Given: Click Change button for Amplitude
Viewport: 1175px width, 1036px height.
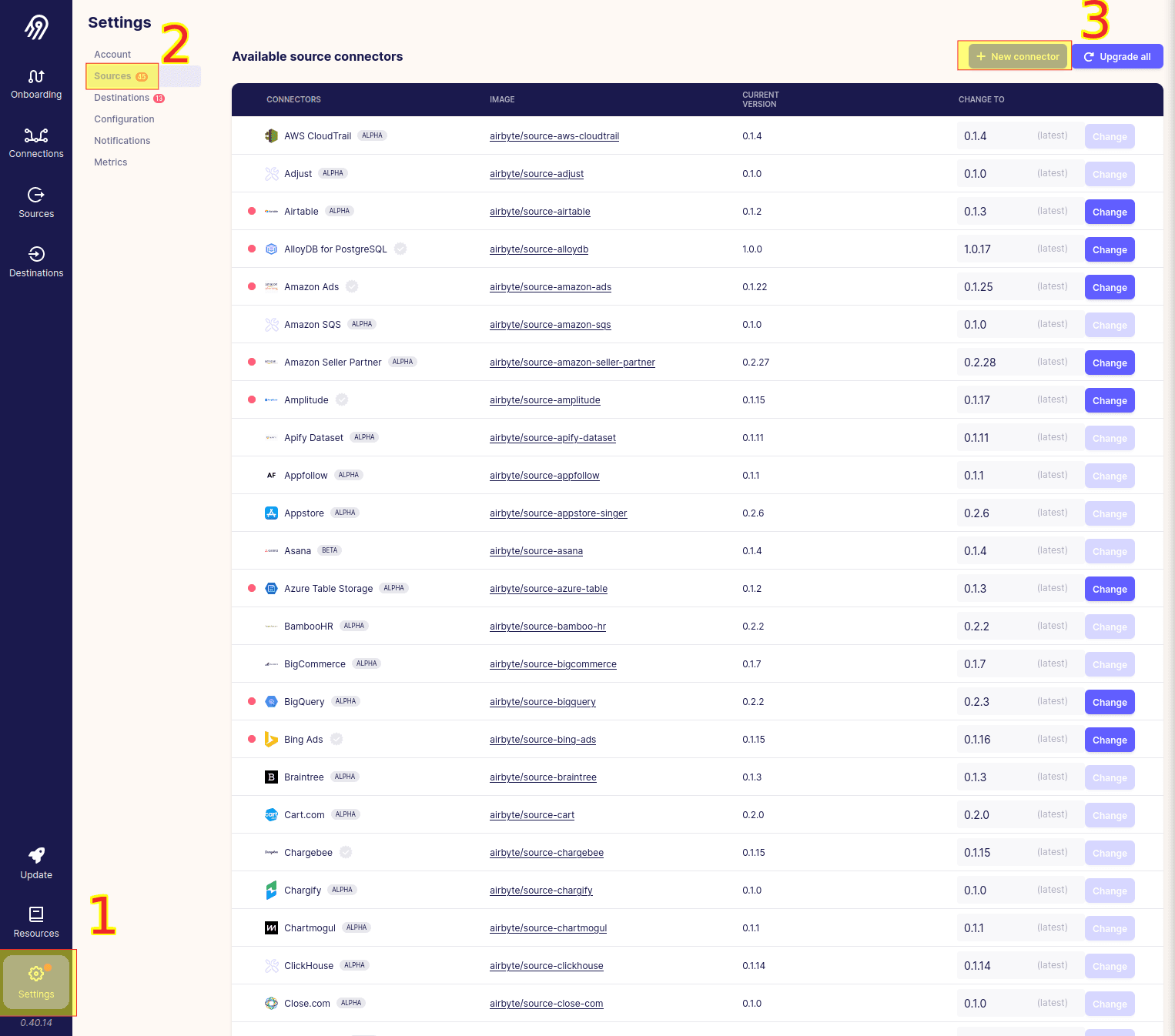Looking at the screenshot, I should (1110, 400).
